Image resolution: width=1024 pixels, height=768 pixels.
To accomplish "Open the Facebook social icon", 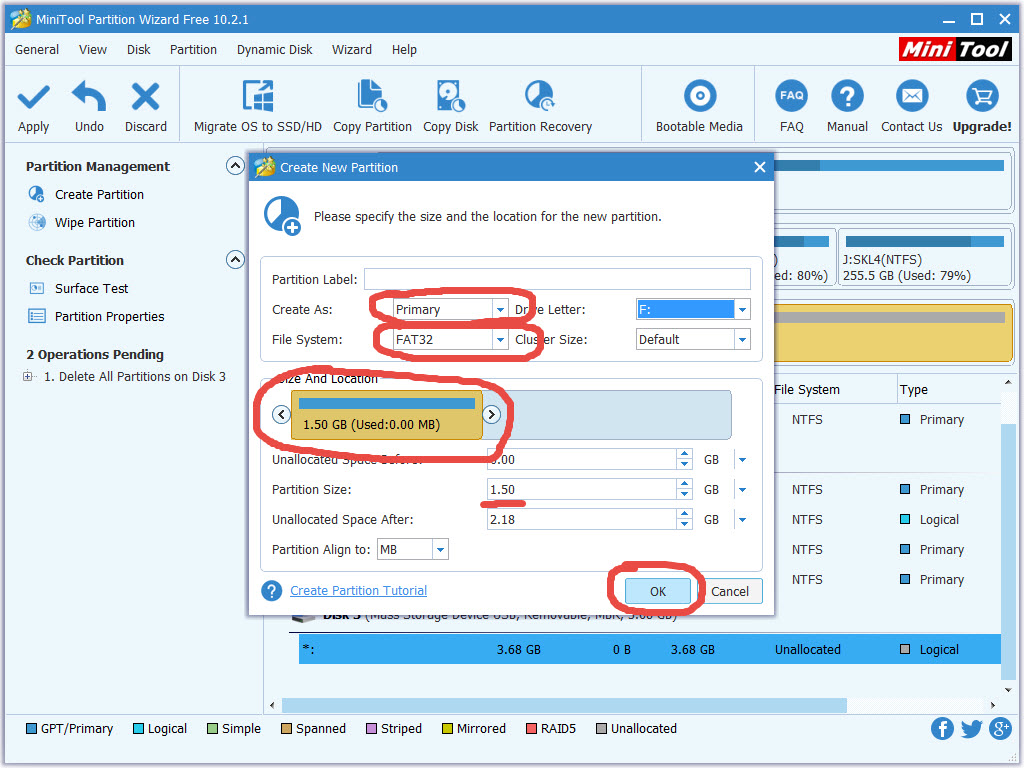I will 942,728.
